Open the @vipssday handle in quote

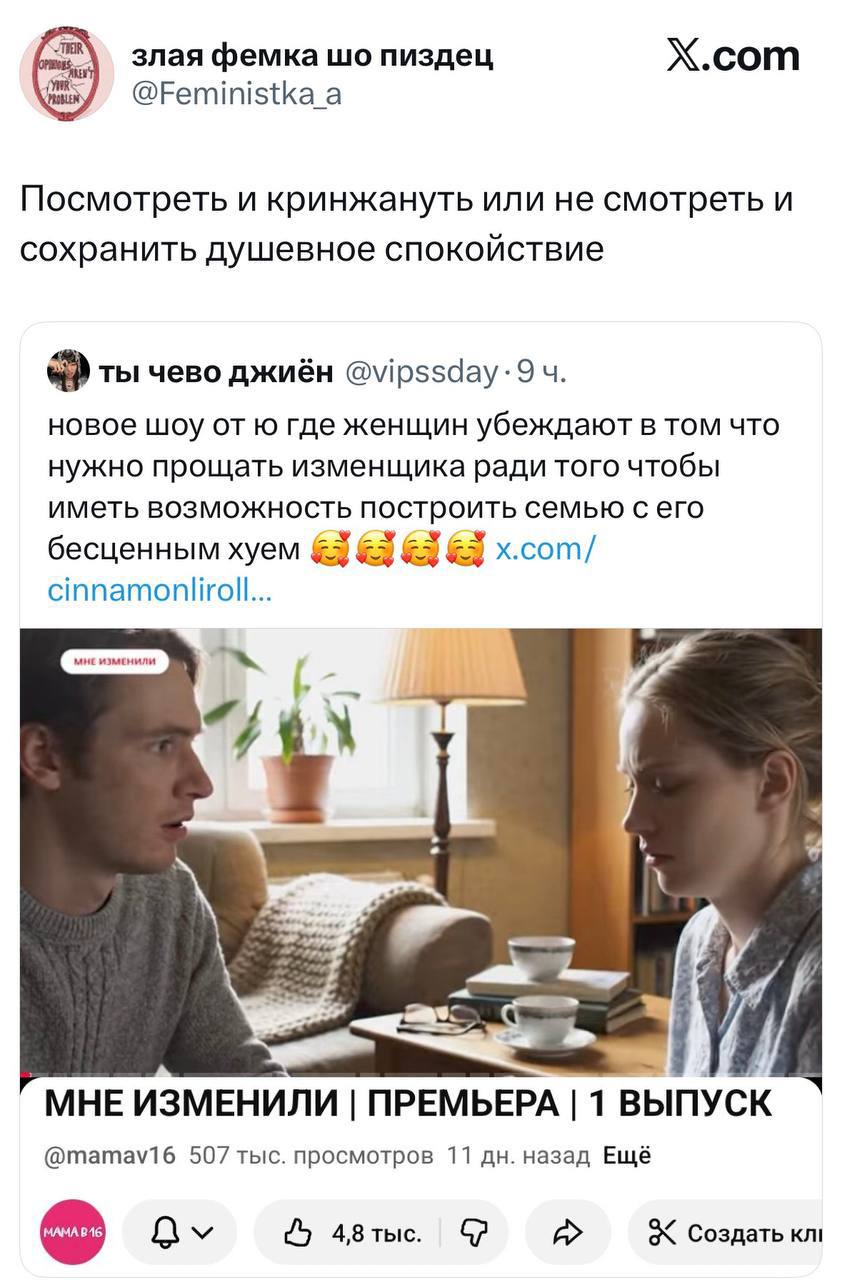[x=422, y=372]
